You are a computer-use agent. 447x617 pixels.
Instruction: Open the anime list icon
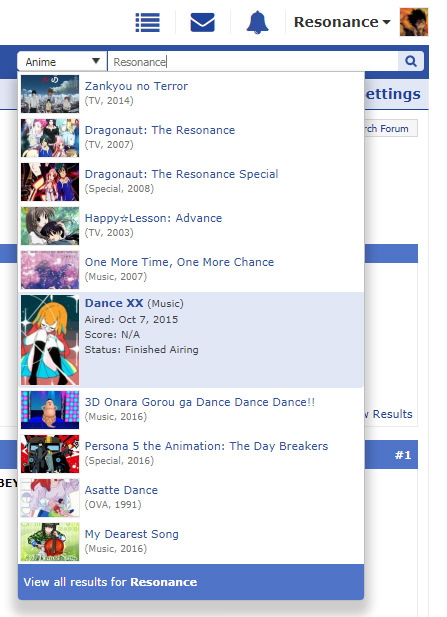point(148,22)
